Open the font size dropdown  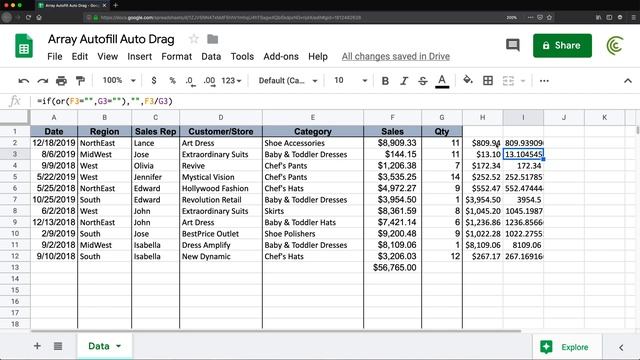click(350, 80)
